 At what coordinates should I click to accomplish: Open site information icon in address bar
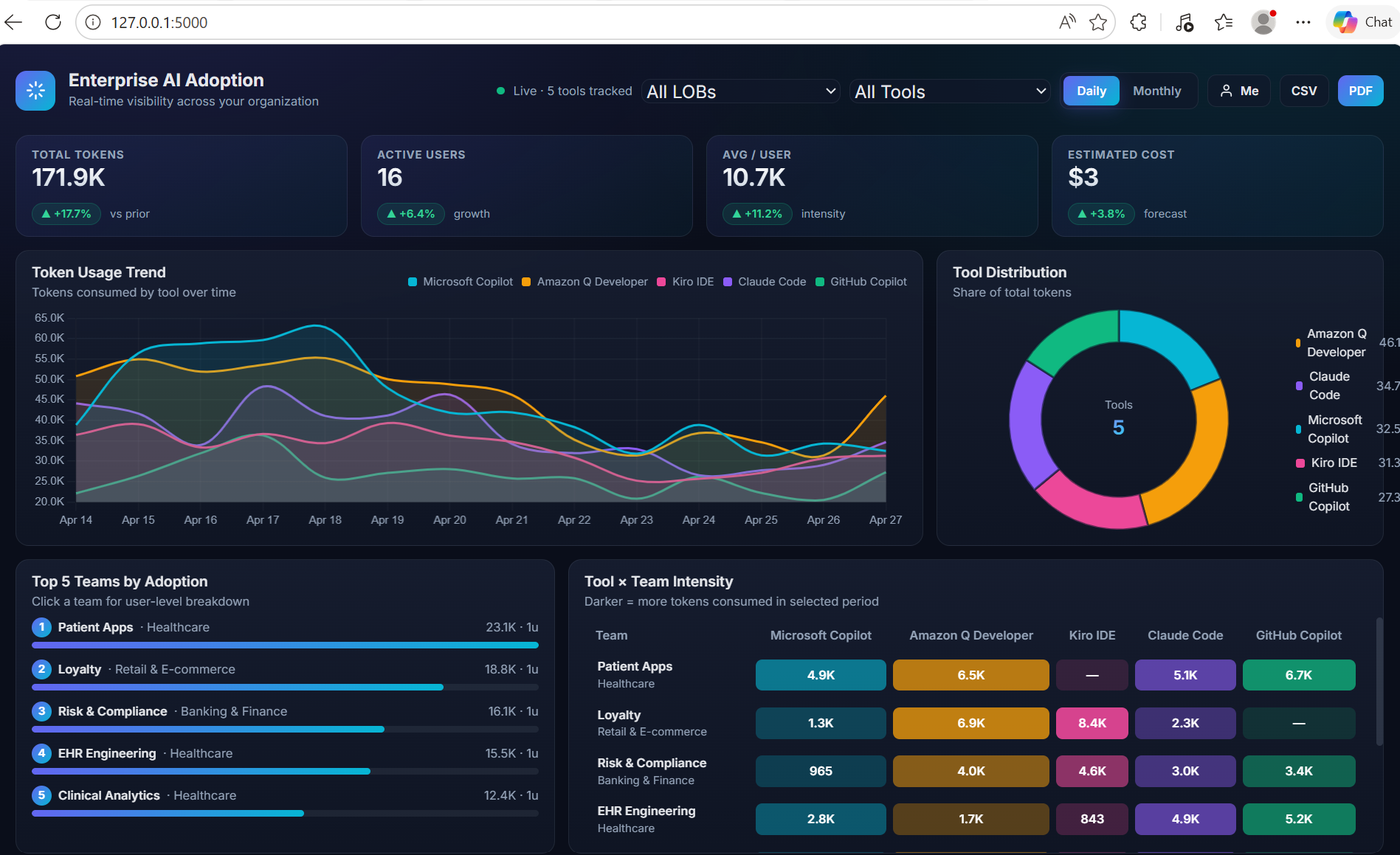tap(93, 22)
